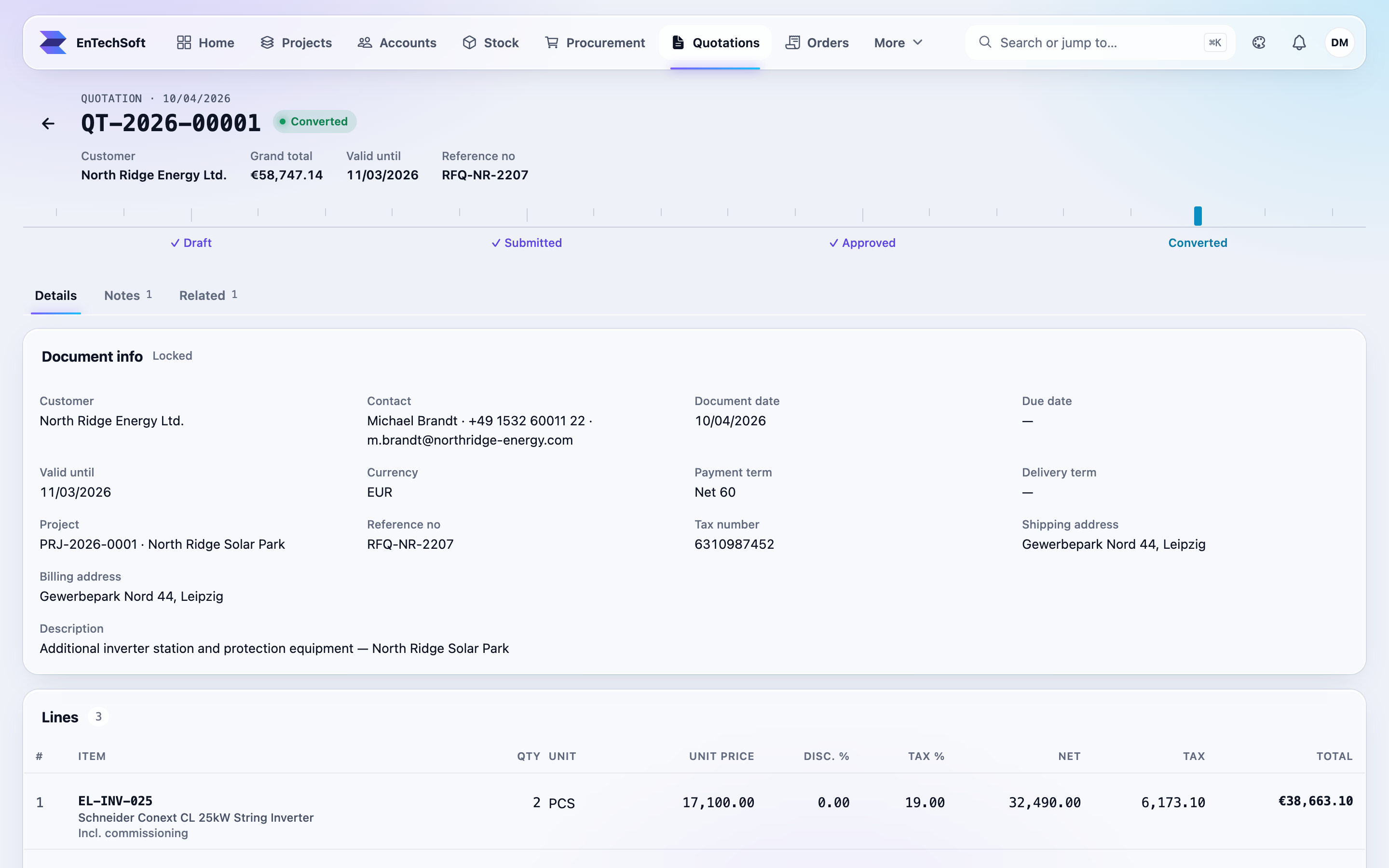
Task: Click the ⌘K shortcut badge
Action: point(1214,42)
